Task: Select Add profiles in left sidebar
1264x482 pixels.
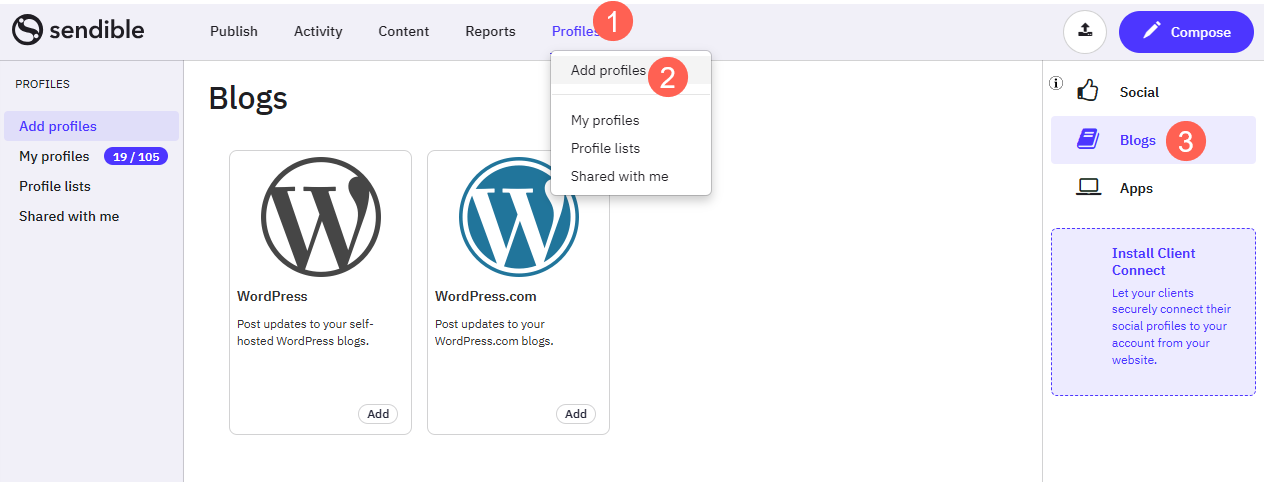Action: tap(91, 126)
